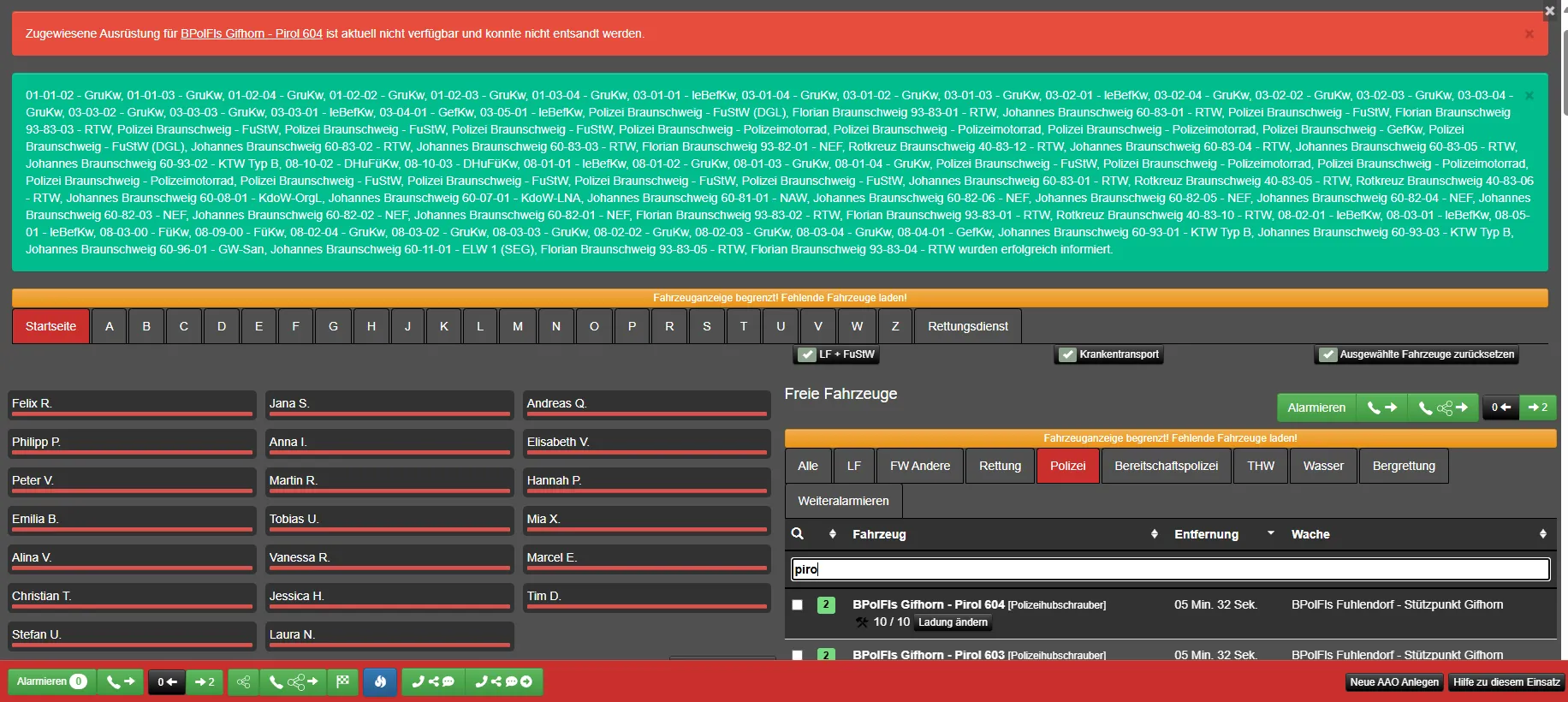
Task: Click phone-share-arrow button next to Freie Fahrzeuge Alarmieren
Action: click(1442, 408)
